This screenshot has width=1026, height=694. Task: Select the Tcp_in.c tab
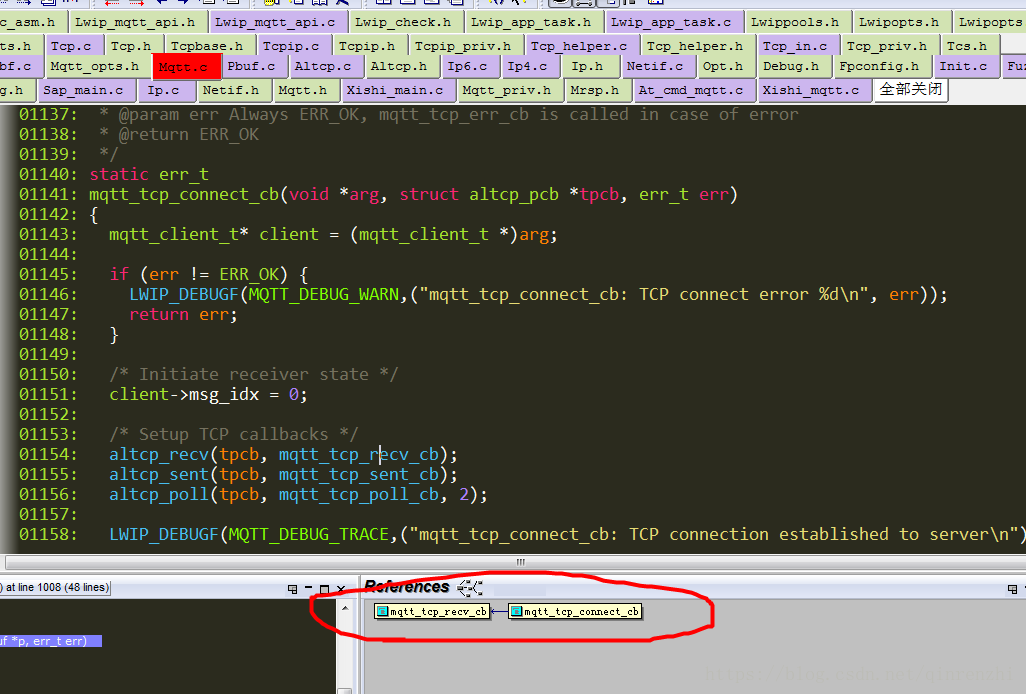[798, 46]
